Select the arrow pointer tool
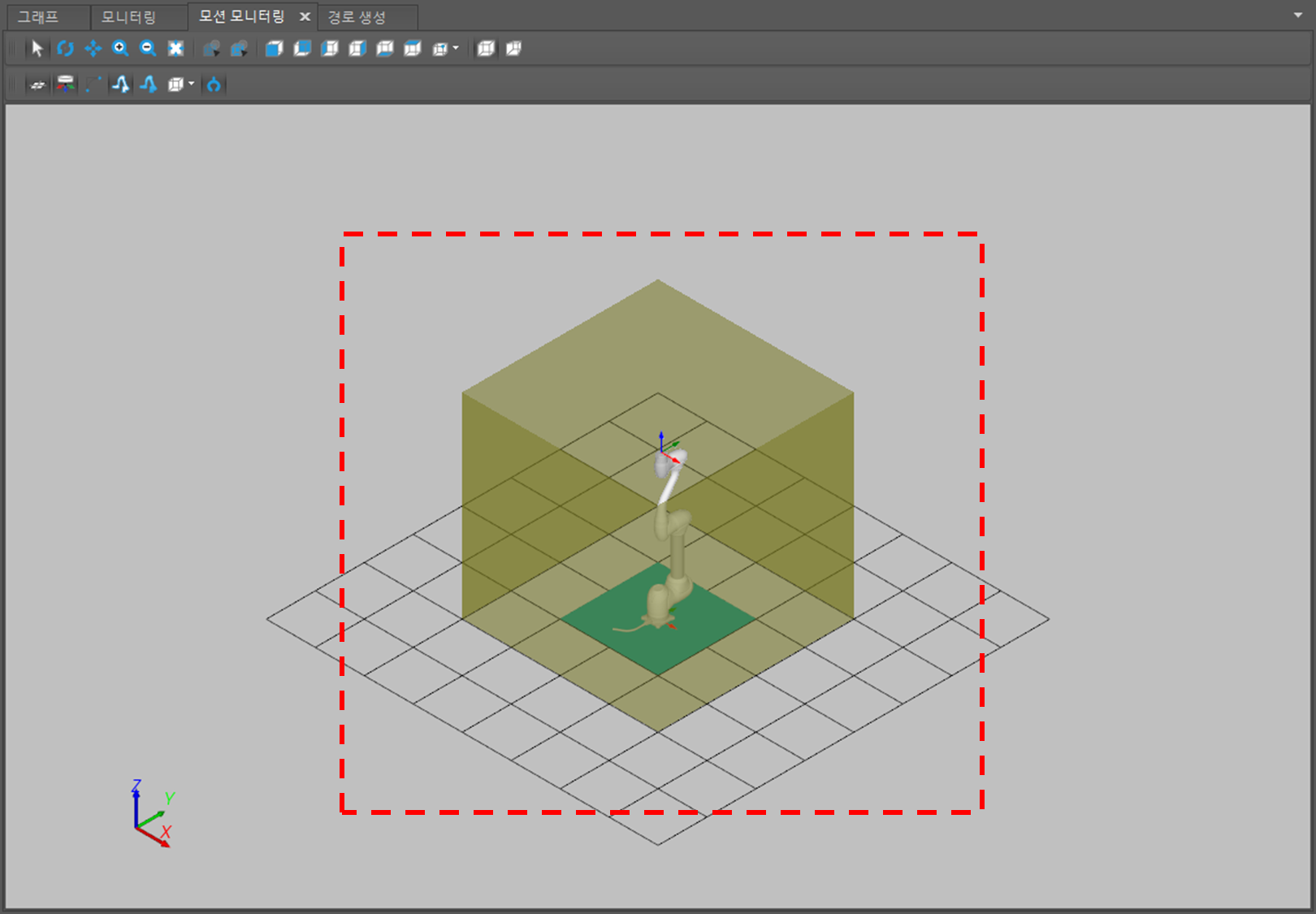 pyautogui.click(x=37, y=49)
